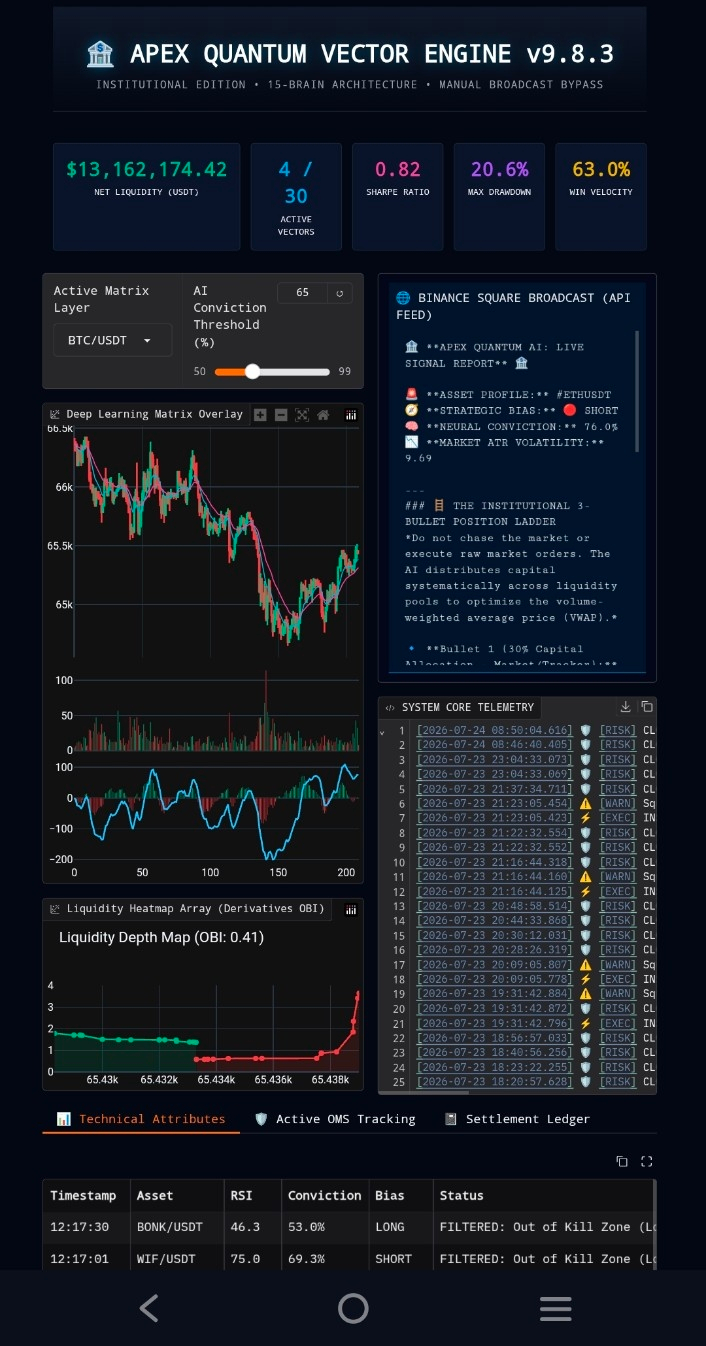706x1346 pixels.
Task: Click the $13,162,174.42 net liquidity value
Action: (147, 170)
